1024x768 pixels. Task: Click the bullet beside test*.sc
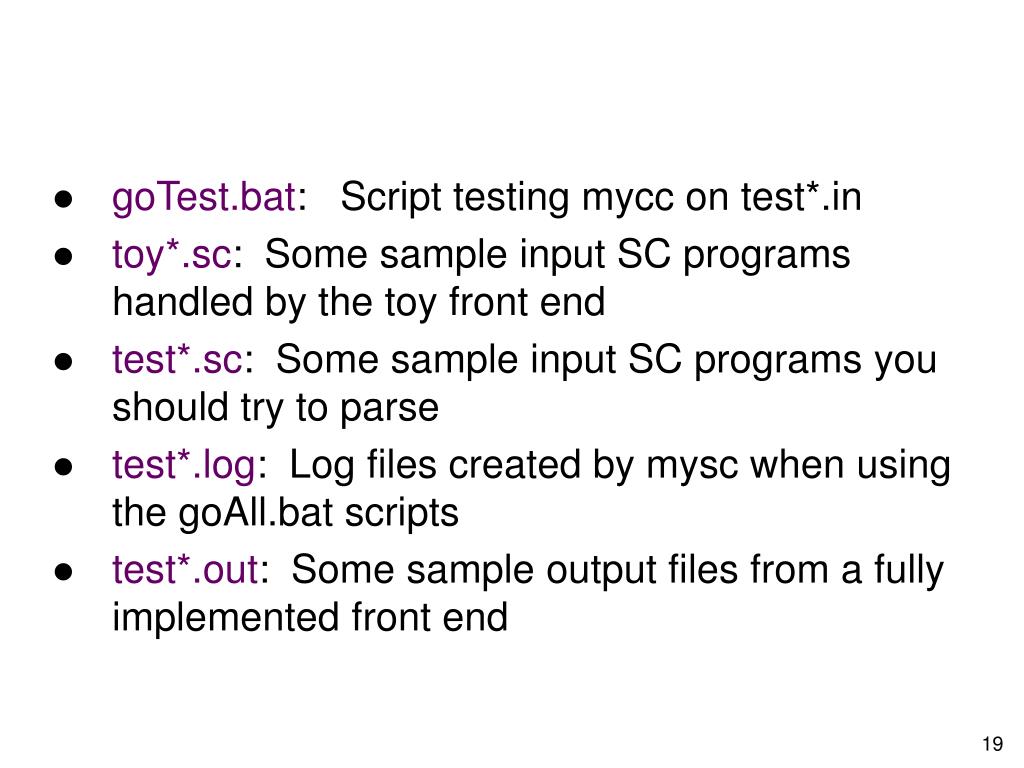(x=63, y=361)
